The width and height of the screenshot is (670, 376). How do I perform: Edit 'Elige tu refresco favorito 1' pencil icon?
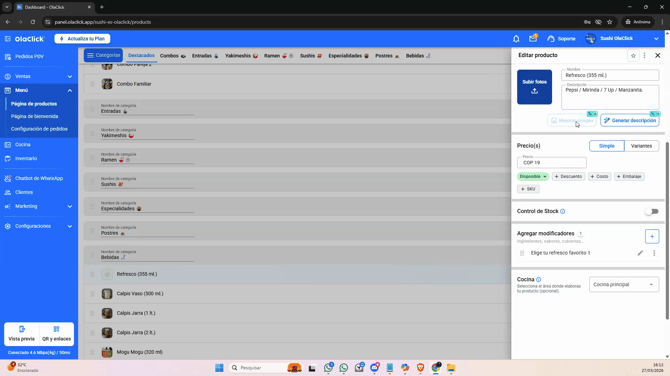640,253
